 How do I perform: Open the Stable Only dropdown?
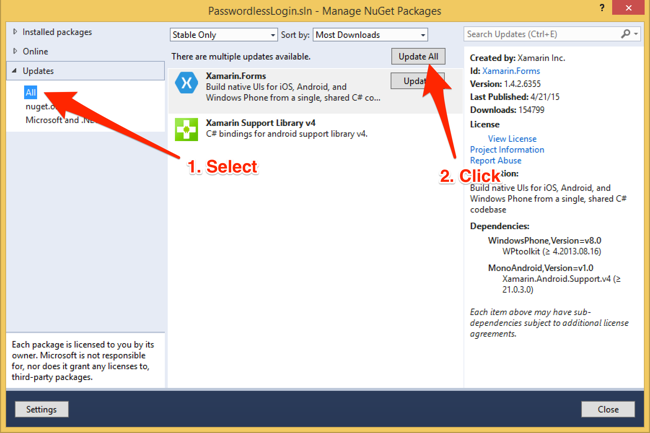tap(223, 35)
